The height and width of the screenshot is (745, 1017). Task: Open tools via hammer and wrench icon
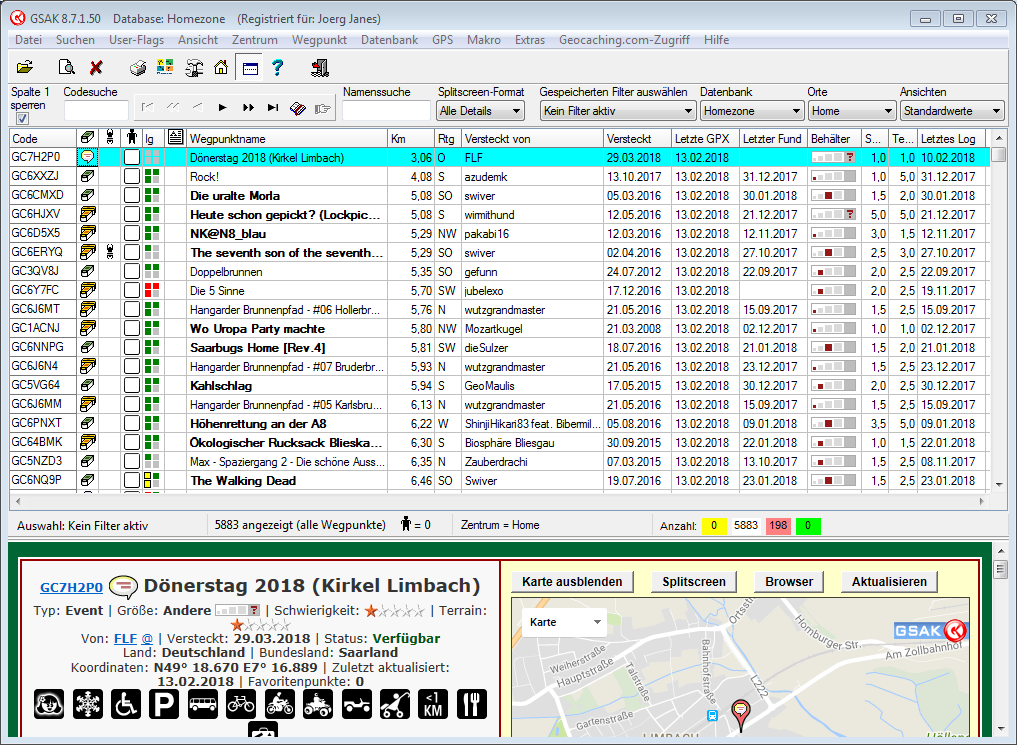pyautogui.click(x=194, y=67)
